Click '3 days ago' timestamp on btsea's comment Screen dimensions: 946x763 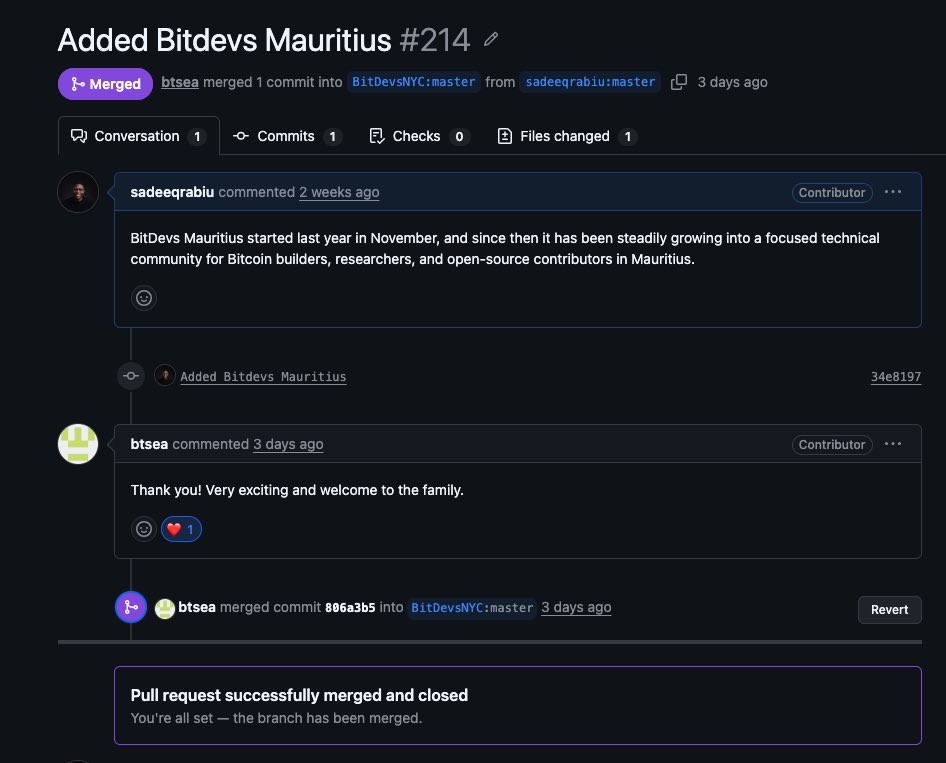(x=288, y=444)
